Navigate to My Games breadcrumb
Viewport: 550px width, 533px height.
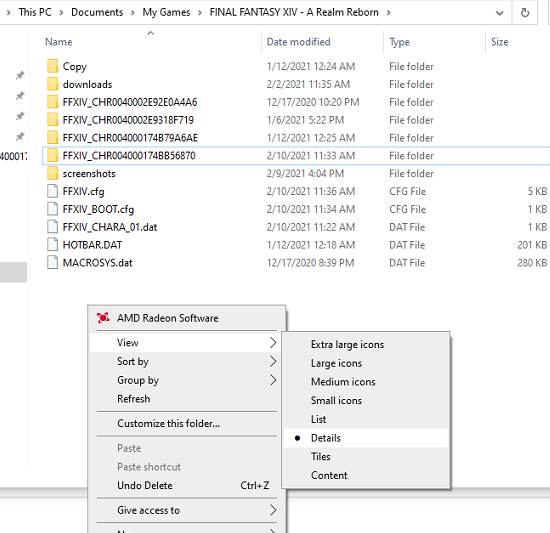[166, 12]
